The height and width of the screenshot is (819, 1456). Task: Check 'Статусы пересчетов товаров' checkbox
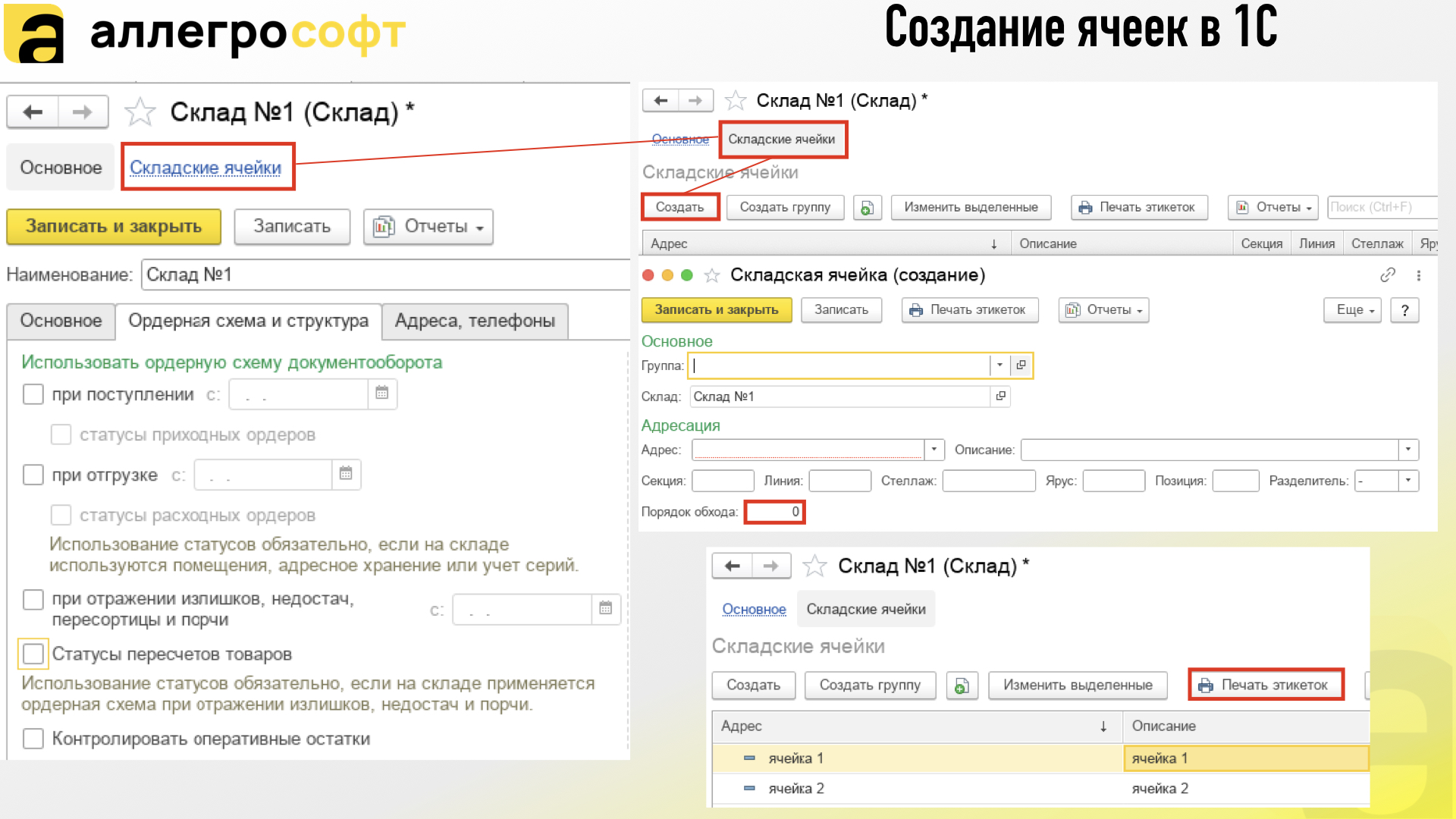[x=33, y=654]
